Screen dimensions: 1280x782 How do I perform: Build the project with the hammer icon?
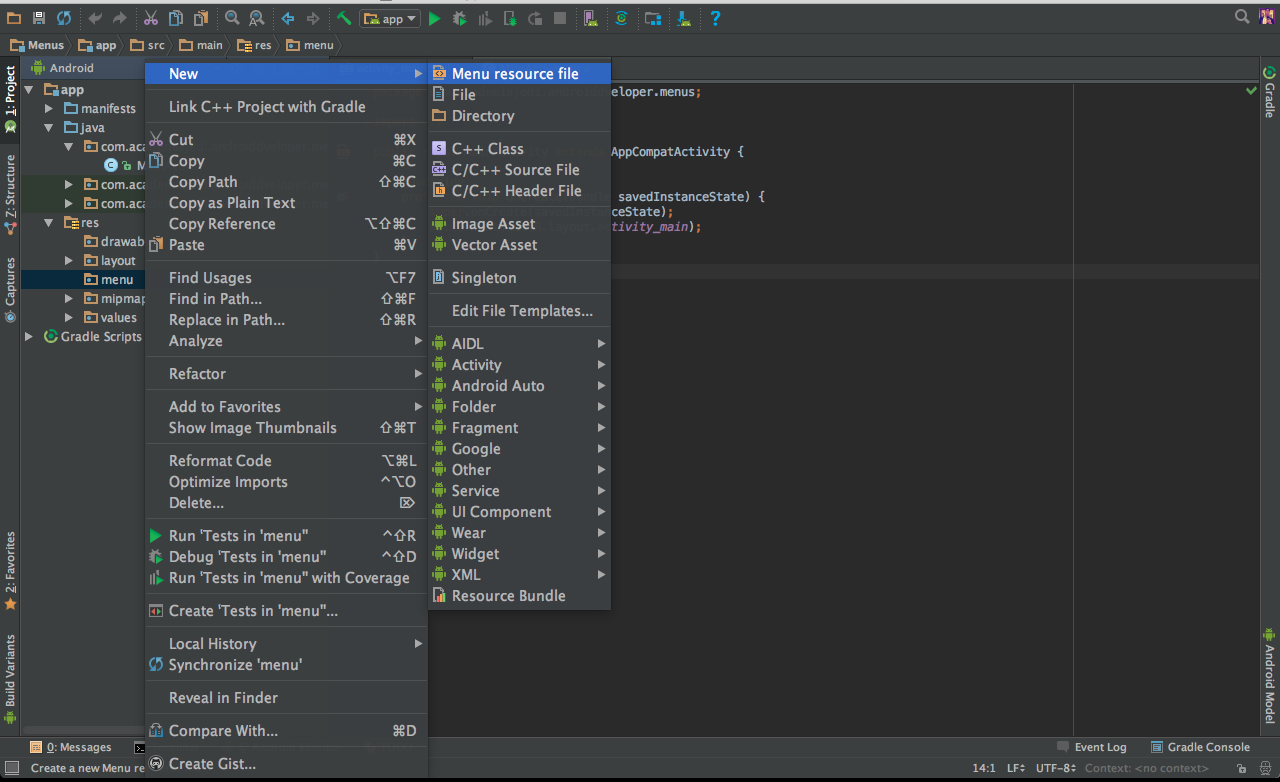pyautogui.click(x=344, y=18)
